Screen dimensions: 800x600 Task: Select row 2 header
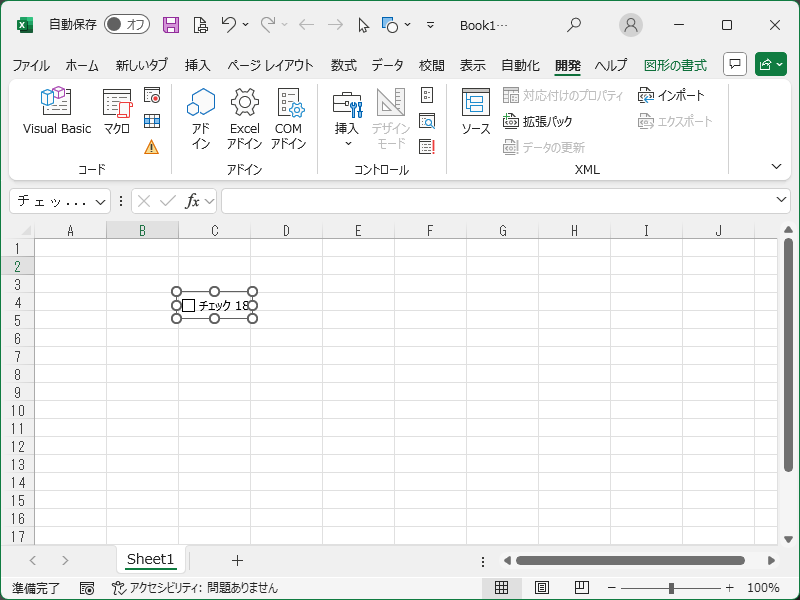(x=17, y=266)
